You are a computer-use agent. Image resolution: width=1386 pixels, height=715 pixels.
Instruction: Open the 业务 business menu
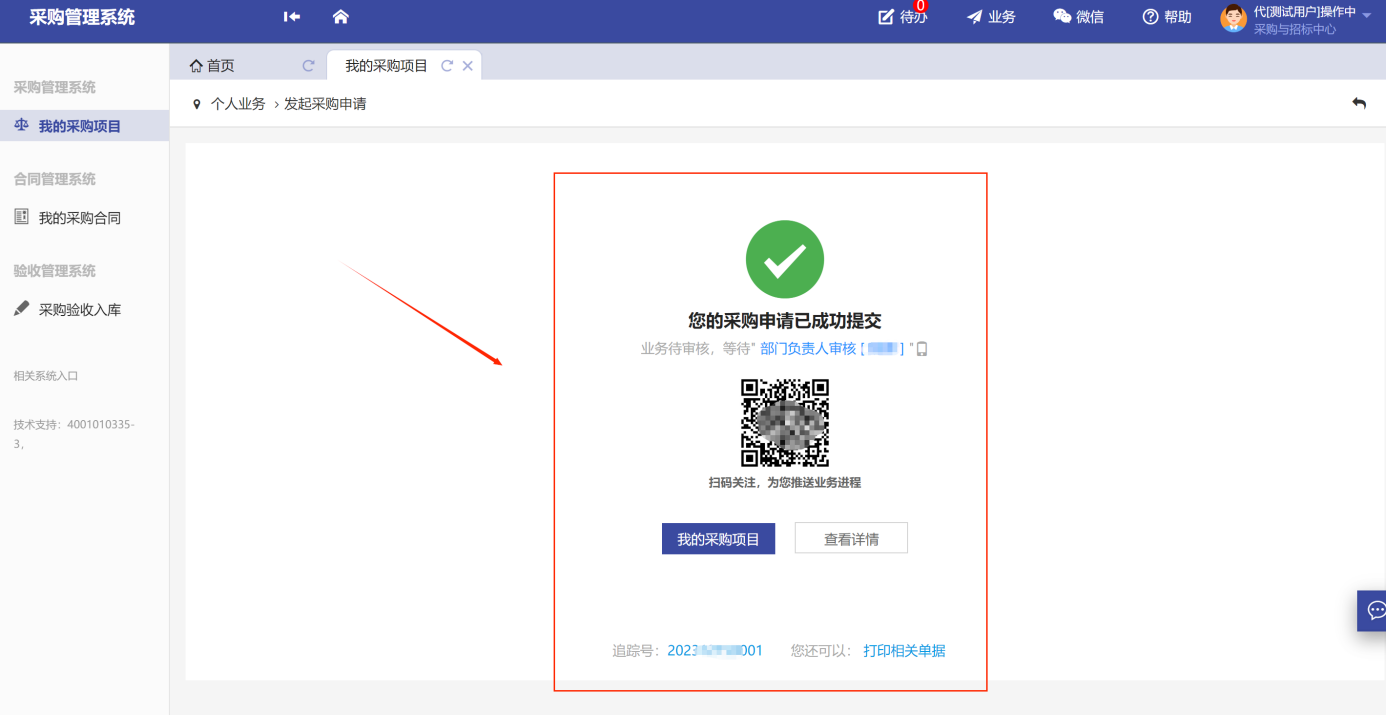(x=990, y=17)
